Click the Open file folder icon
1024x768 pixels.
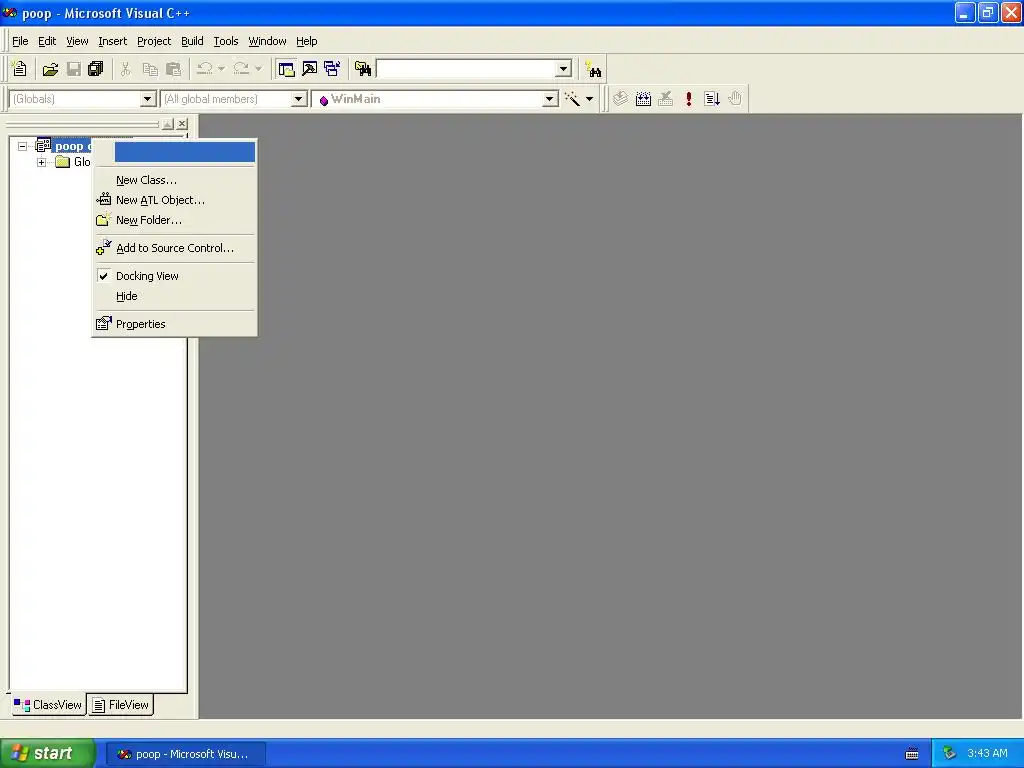coord(50,69)
